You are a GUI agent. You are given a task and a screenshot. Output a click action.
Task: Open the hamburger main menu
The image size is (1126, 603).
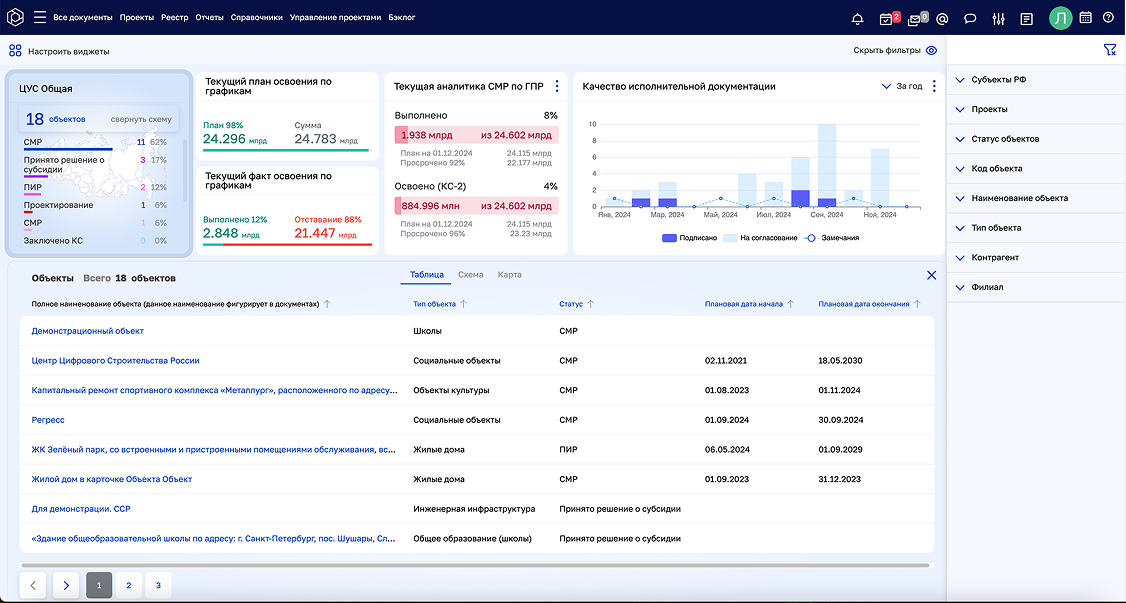coord(40,17)
